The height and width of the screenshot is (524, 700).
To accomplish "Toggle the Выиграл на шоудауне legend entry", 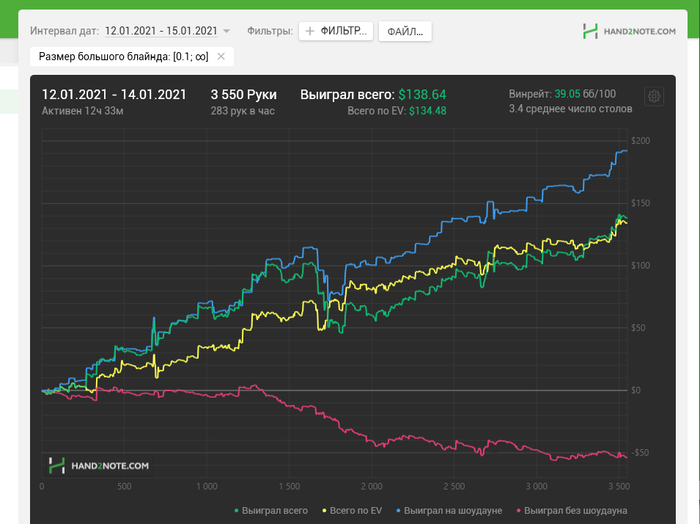I will point(449,511).
